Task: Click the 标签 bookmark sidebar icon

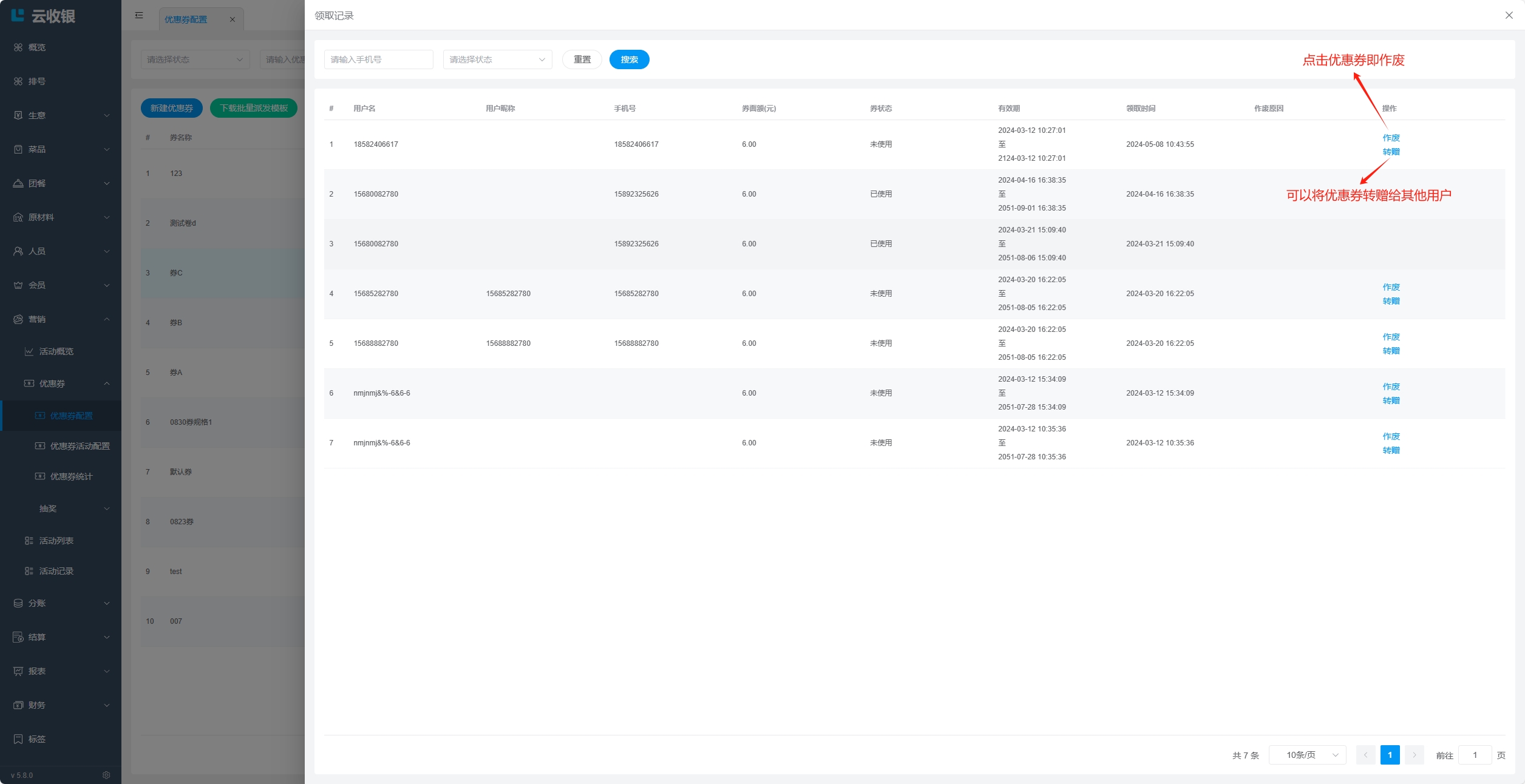Action: click(18, 739)
